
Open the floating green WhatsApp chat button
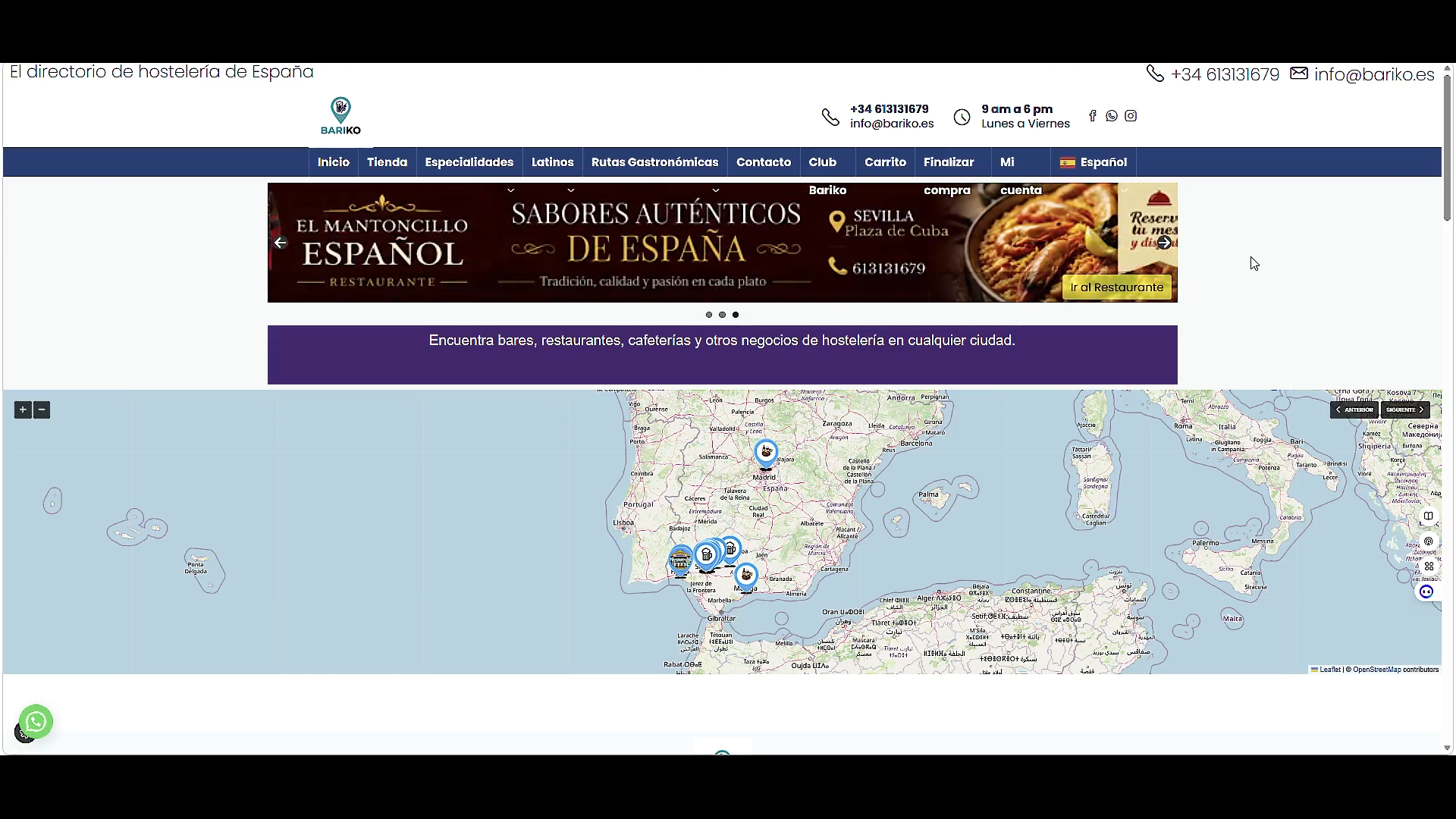(x=36, y=721)
